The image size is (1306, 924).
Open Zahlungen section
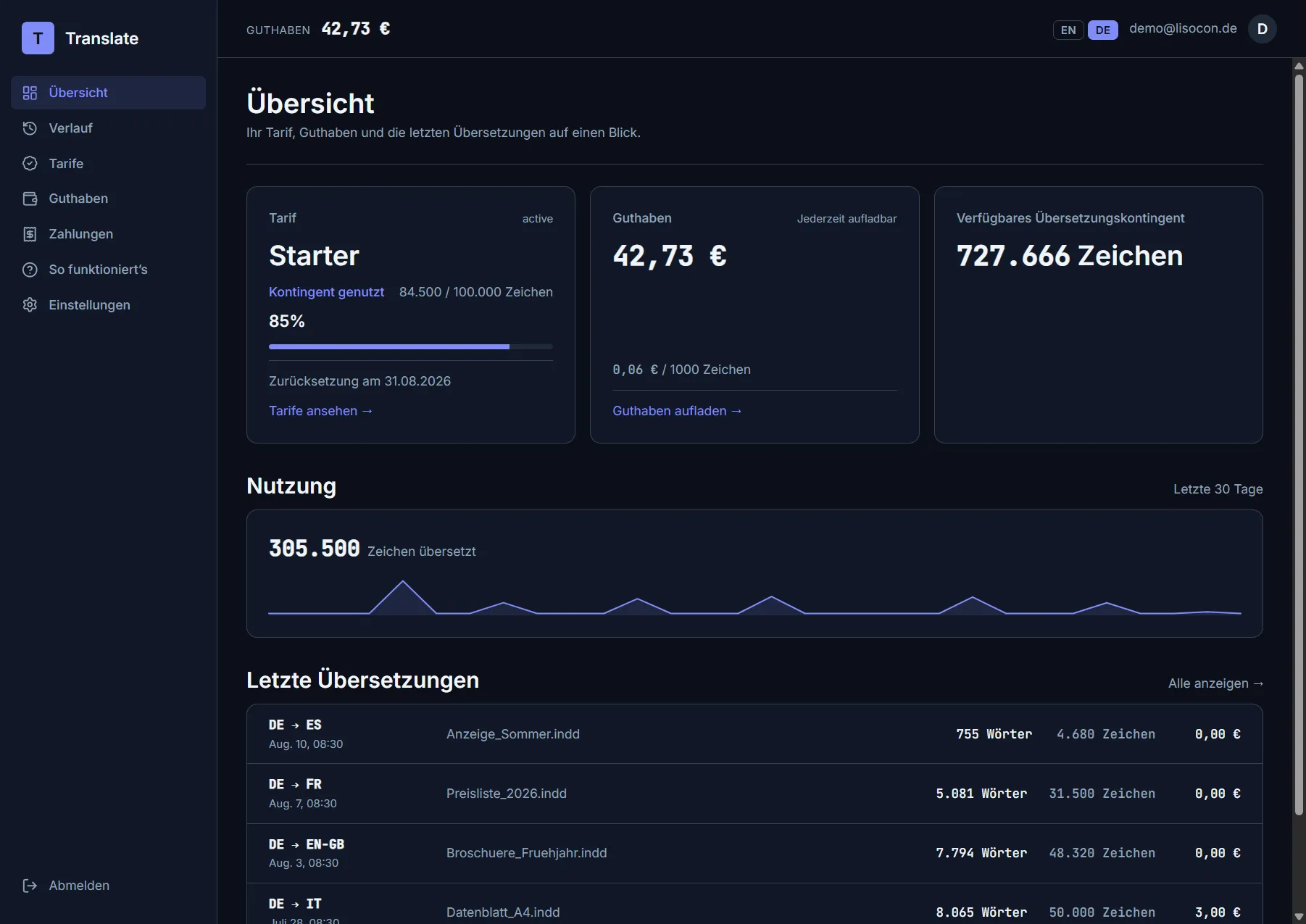[x=109, y=234]
